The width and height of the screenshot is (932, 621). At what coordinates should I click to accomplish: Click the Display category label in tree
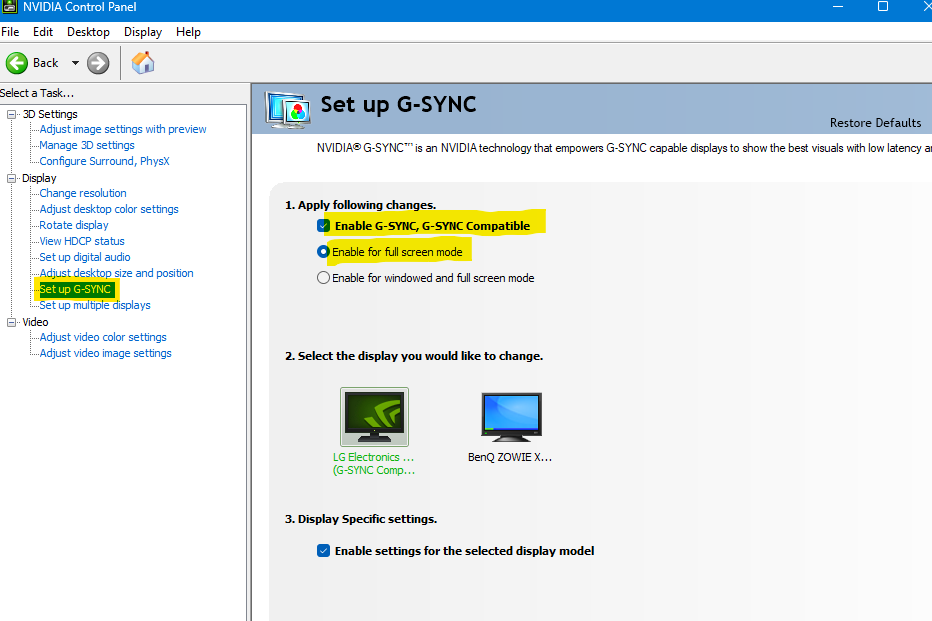point(39,178)
